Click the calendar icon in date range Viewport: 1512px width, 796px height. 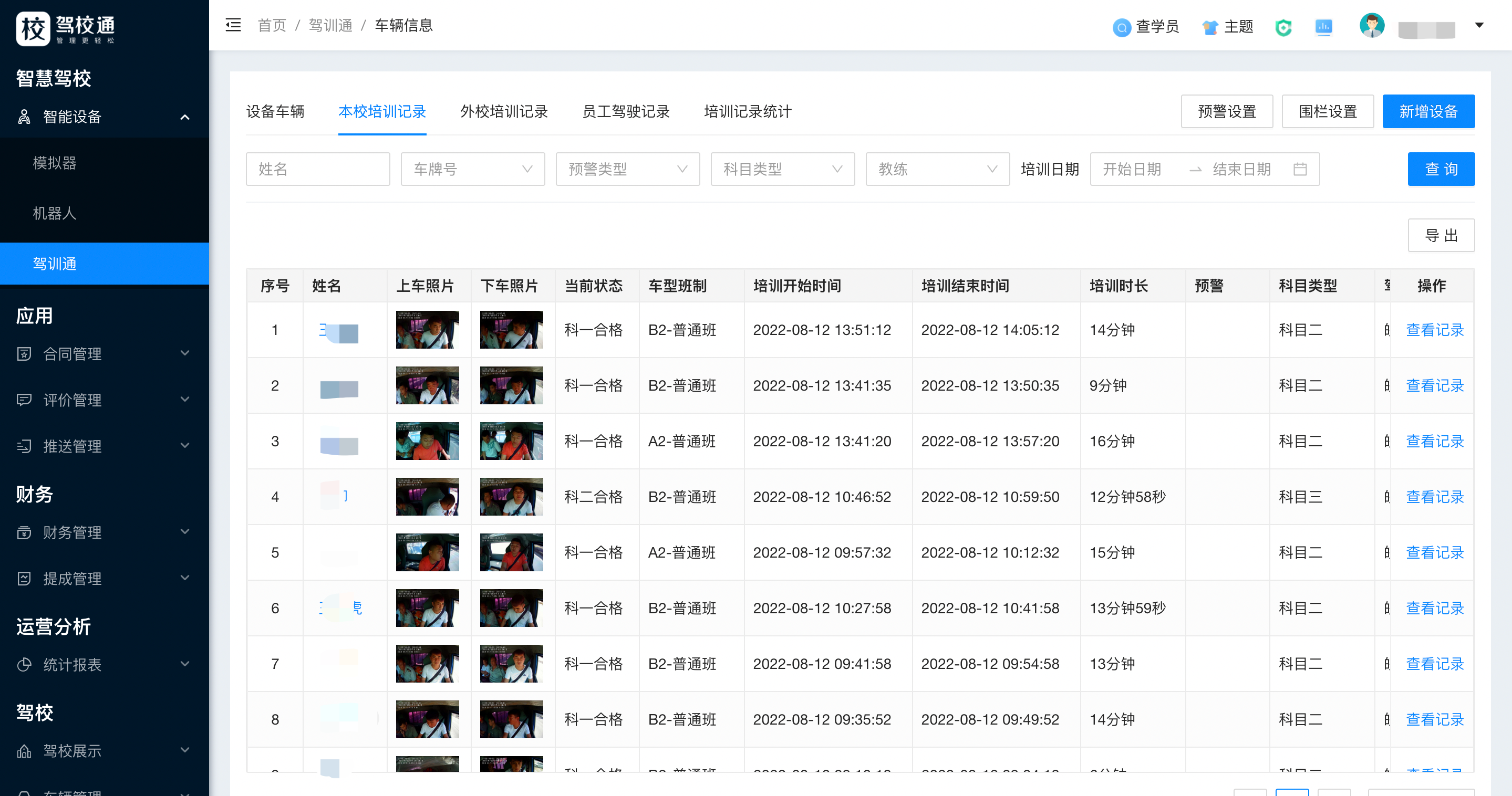coord(1300,169)
